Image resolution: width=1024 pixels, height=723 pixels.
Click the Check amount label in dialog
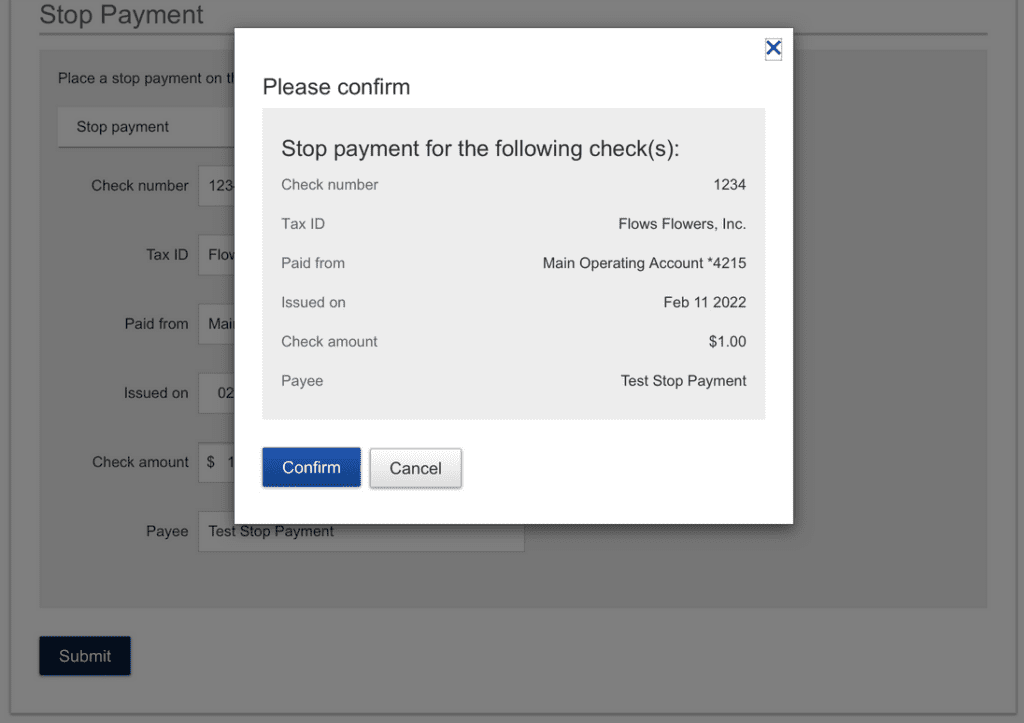tap(329, 342)
